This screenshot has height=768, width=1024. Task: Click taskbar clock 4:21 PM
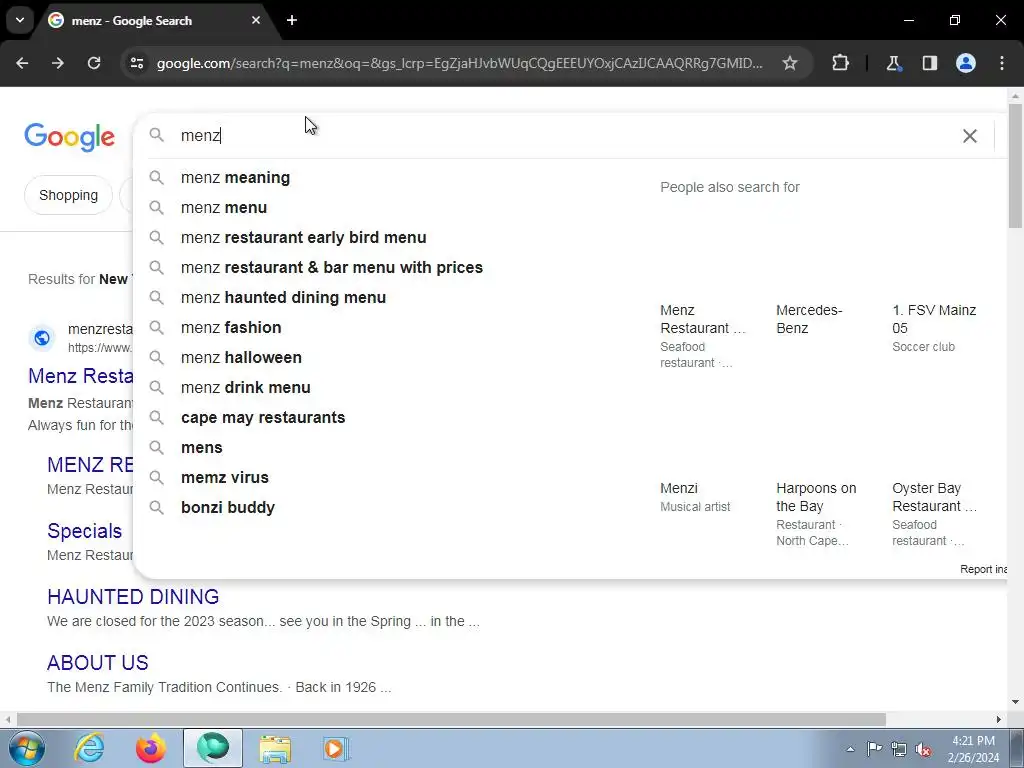973,749
